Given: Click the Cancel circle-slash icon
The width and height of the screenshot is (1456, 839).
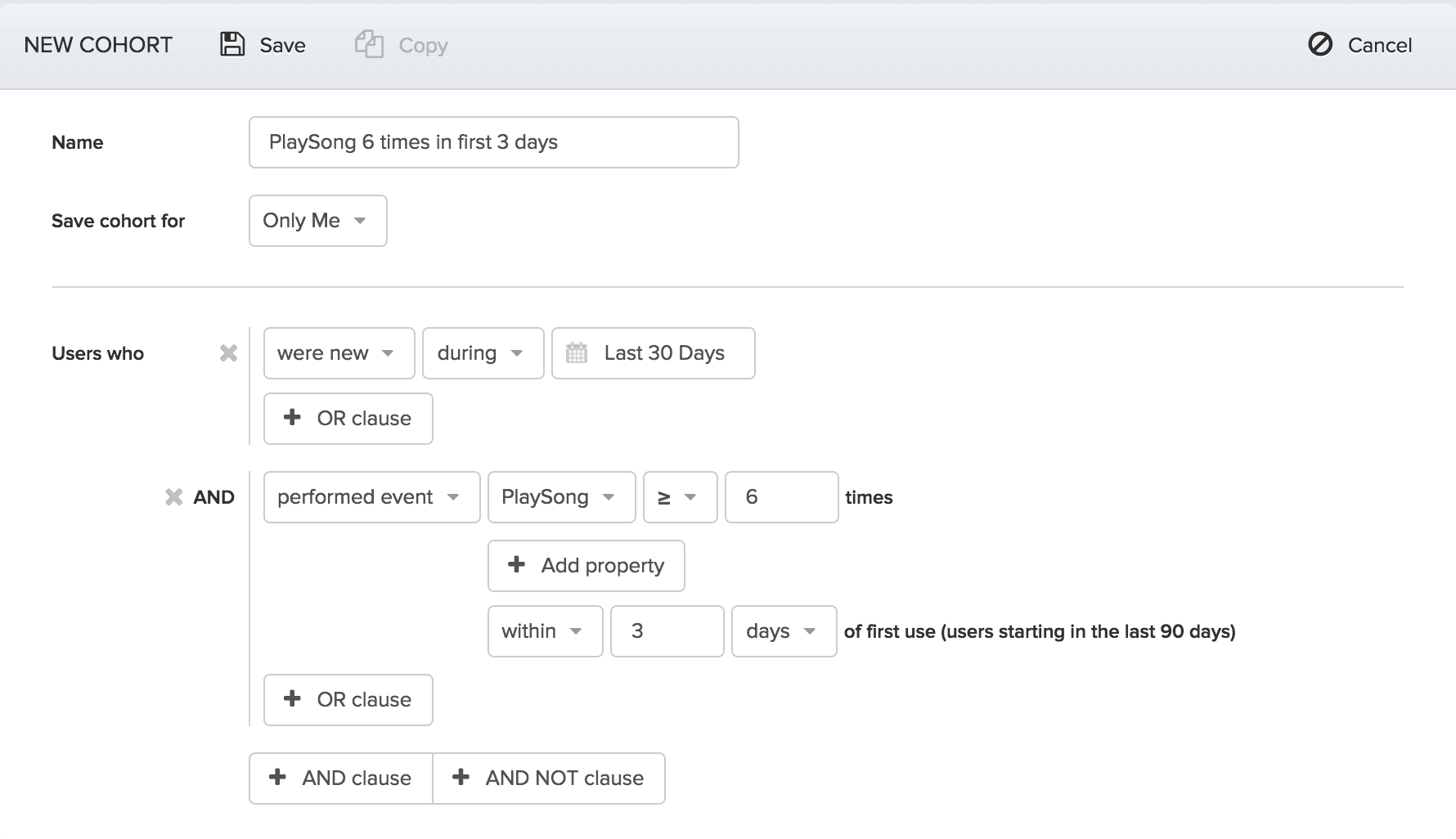Looking at the screenshot, I should tap(1320, 44).
